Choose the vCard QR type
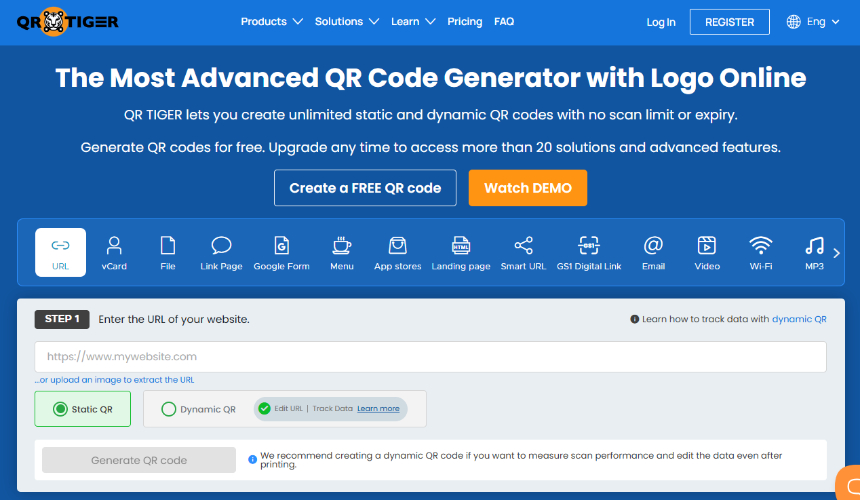 (x=114, y=252)
